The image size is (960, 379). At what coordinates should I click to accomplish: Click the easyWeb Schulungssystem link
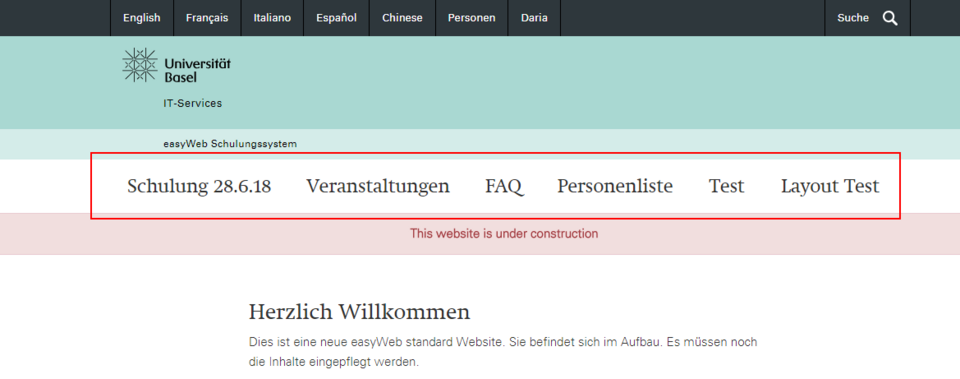tap(230, 144)
